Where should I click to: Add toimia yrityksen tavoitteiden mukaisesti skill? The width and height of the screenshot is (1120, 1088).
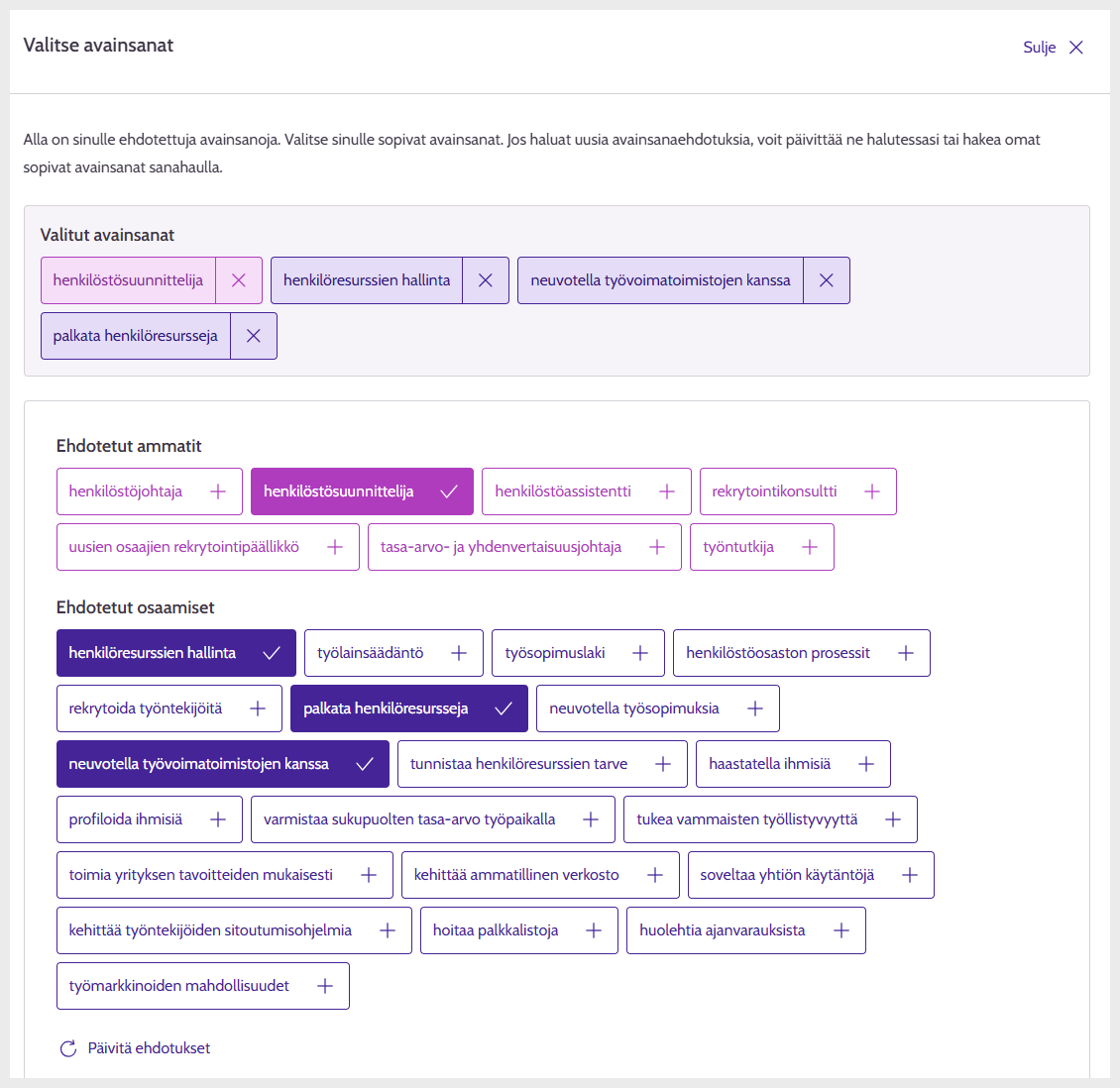pos(224,875)
